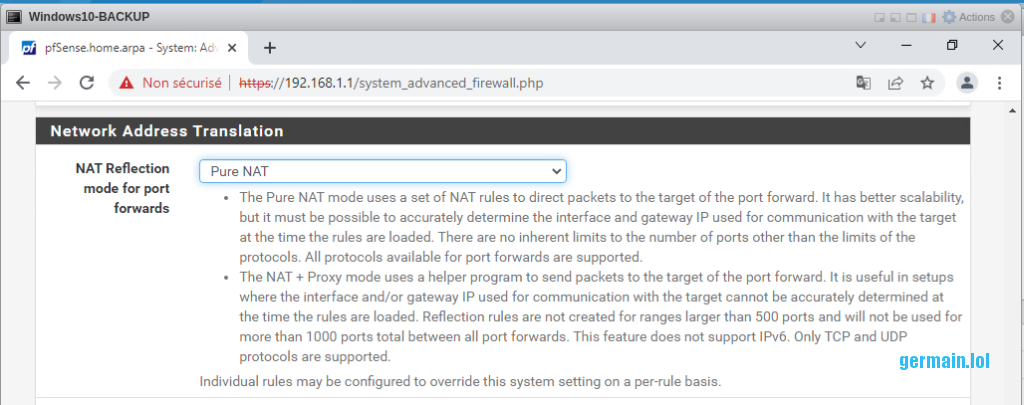
Task: Click the browser Back arrow
Action: click(x=23, y=83)
